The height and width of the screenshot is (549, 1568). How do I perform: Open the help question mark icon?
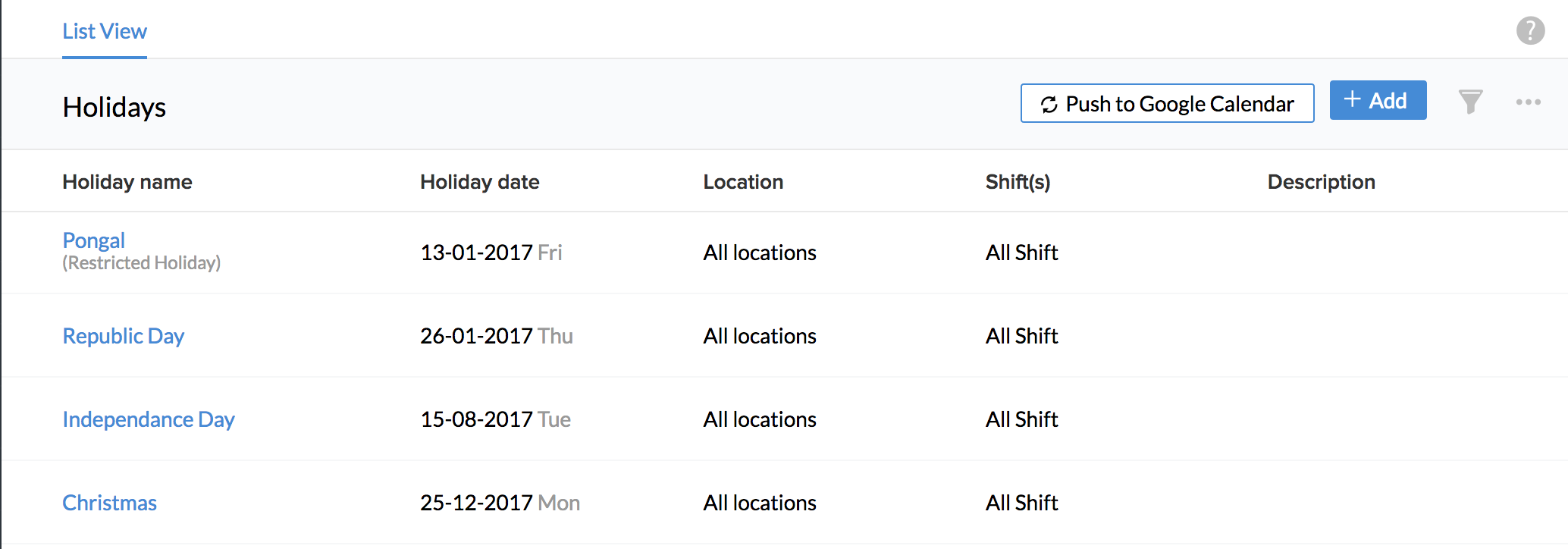[x=1530, y=31]
